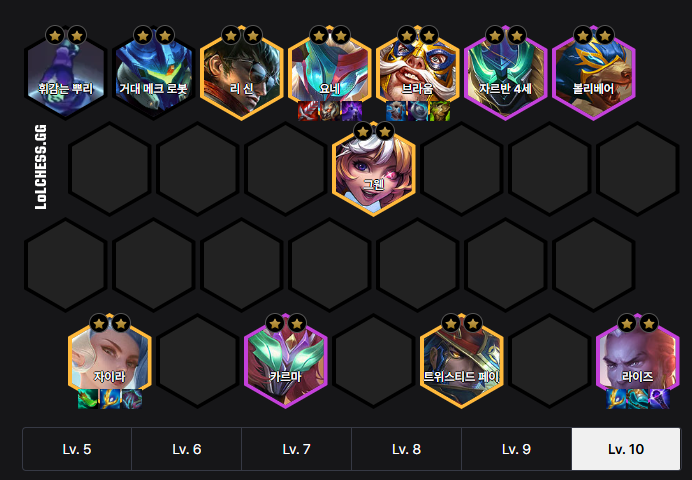The image size is (692, 480).
Task: Click last item icon under 라이즈
Action: pyautogui.click(x=659, y=399)
